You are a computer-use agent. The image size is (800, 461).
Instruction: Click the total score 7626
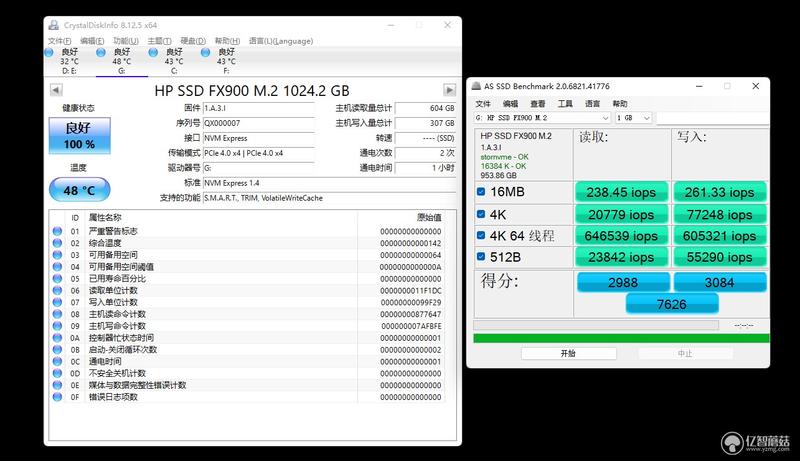[x=672, y=304]
